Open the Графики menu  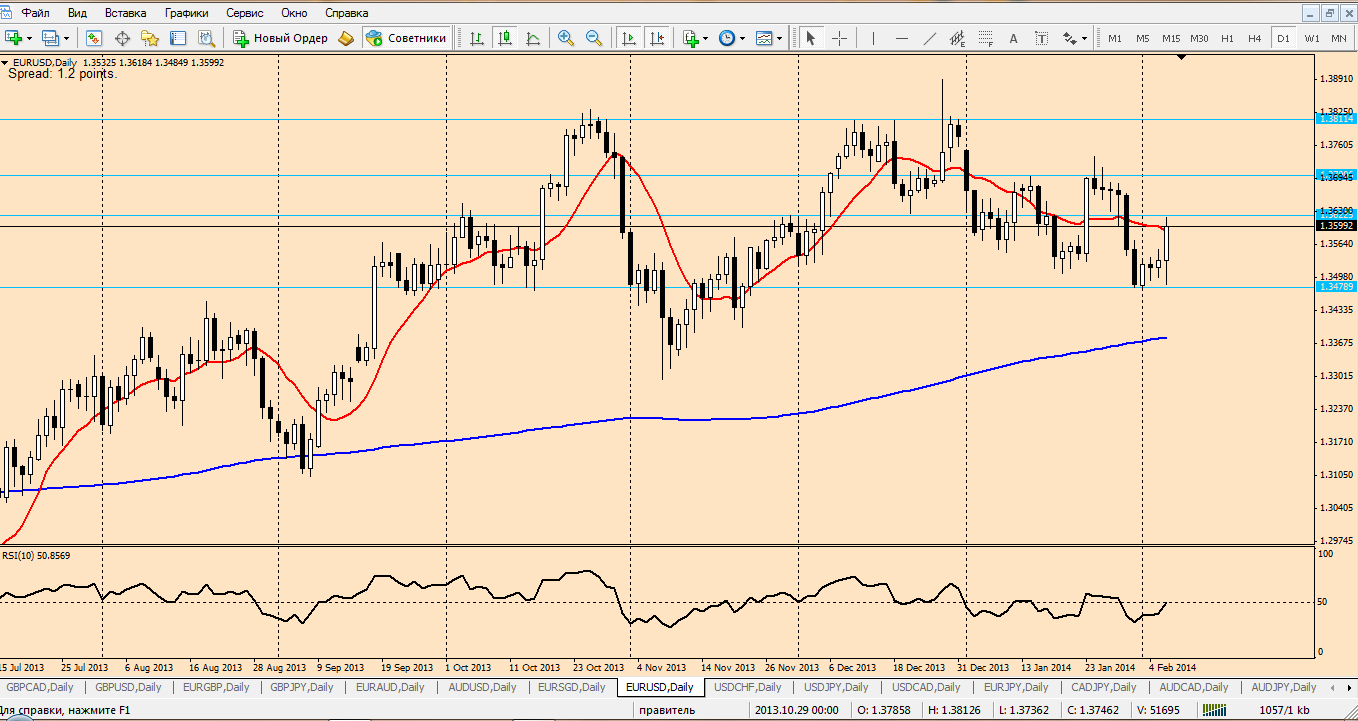click(187, 13)
